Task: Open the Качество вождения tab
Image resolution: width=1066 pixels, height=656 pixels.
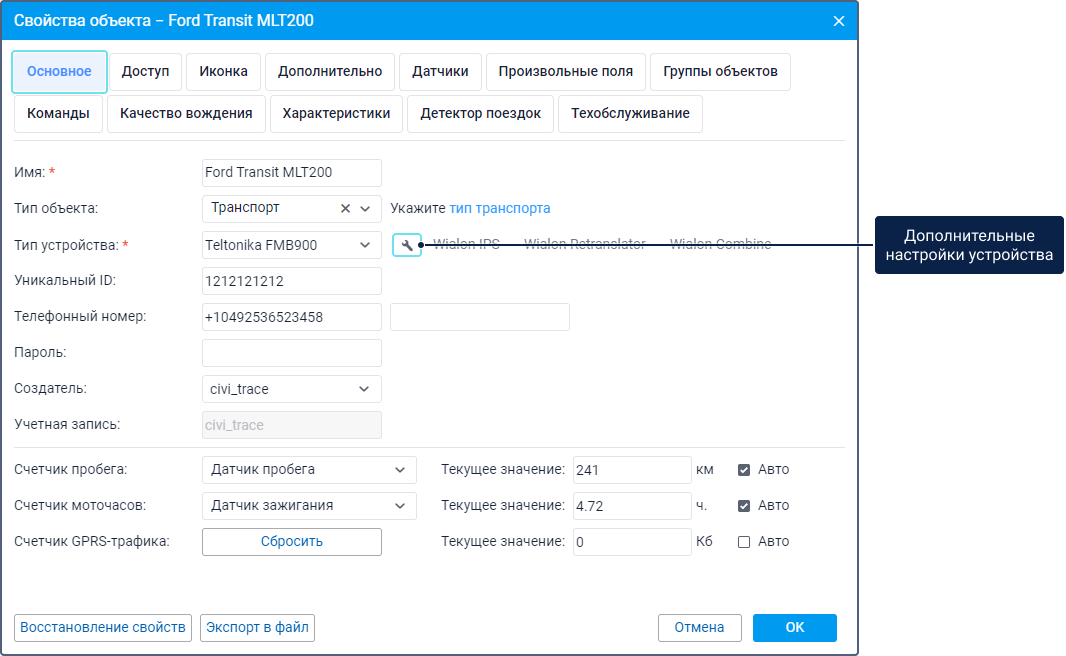Action: (x=186, y=114)
